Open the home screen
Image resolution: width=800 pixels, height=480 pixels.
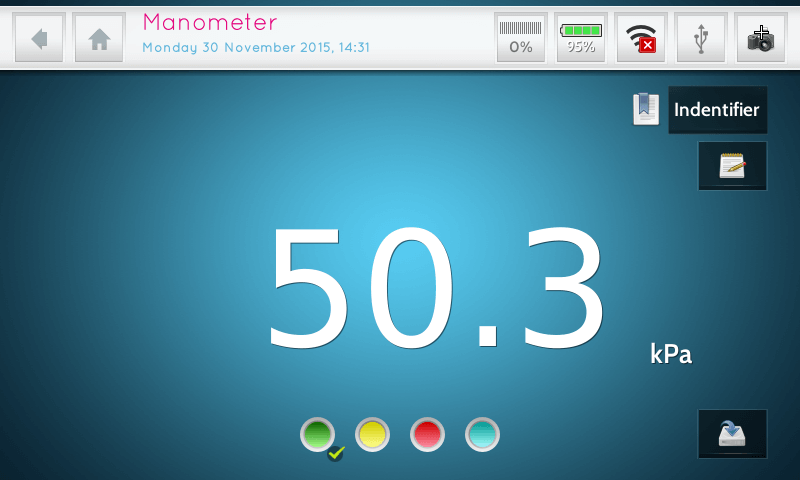click(99, 38)
